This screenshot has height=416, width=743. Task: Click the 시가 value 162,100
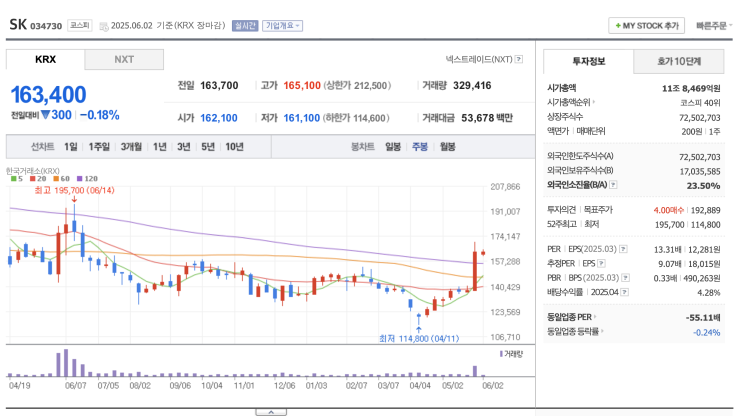click(x=219, y=118)
